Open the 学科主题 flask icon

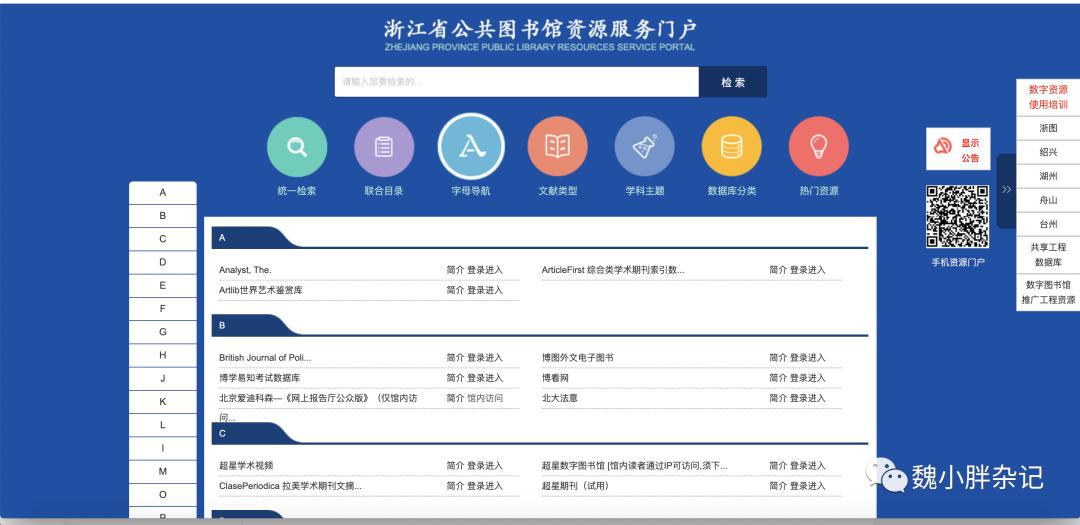(x=645, y=147)
